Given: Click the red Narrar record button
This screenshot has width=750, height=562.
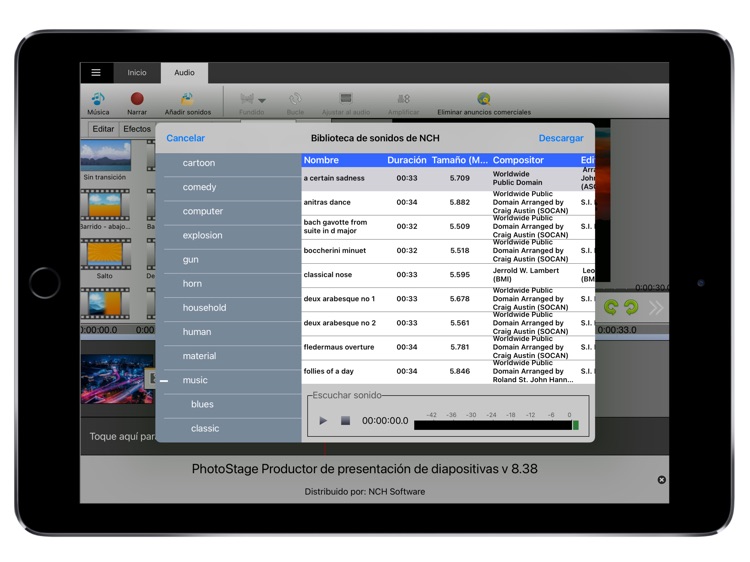Looking at the screenshot, I should [x=137, y=99].
